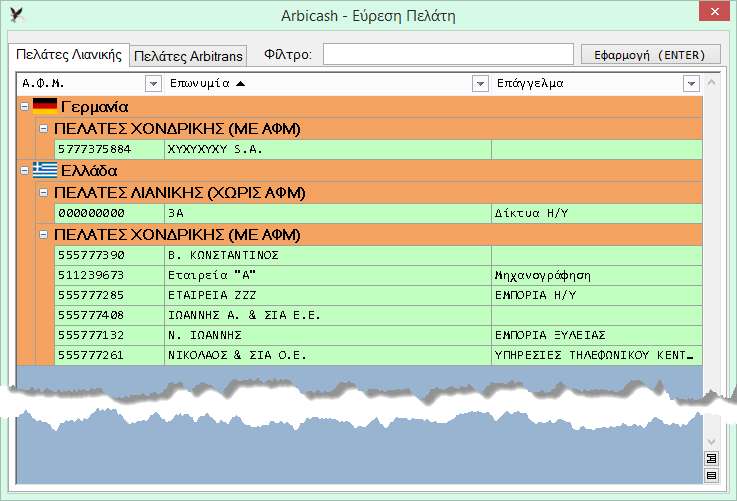Viewport: 737px width, 501px height.
Task: Click the scrollbar down arrow
Action: [712, 441]
